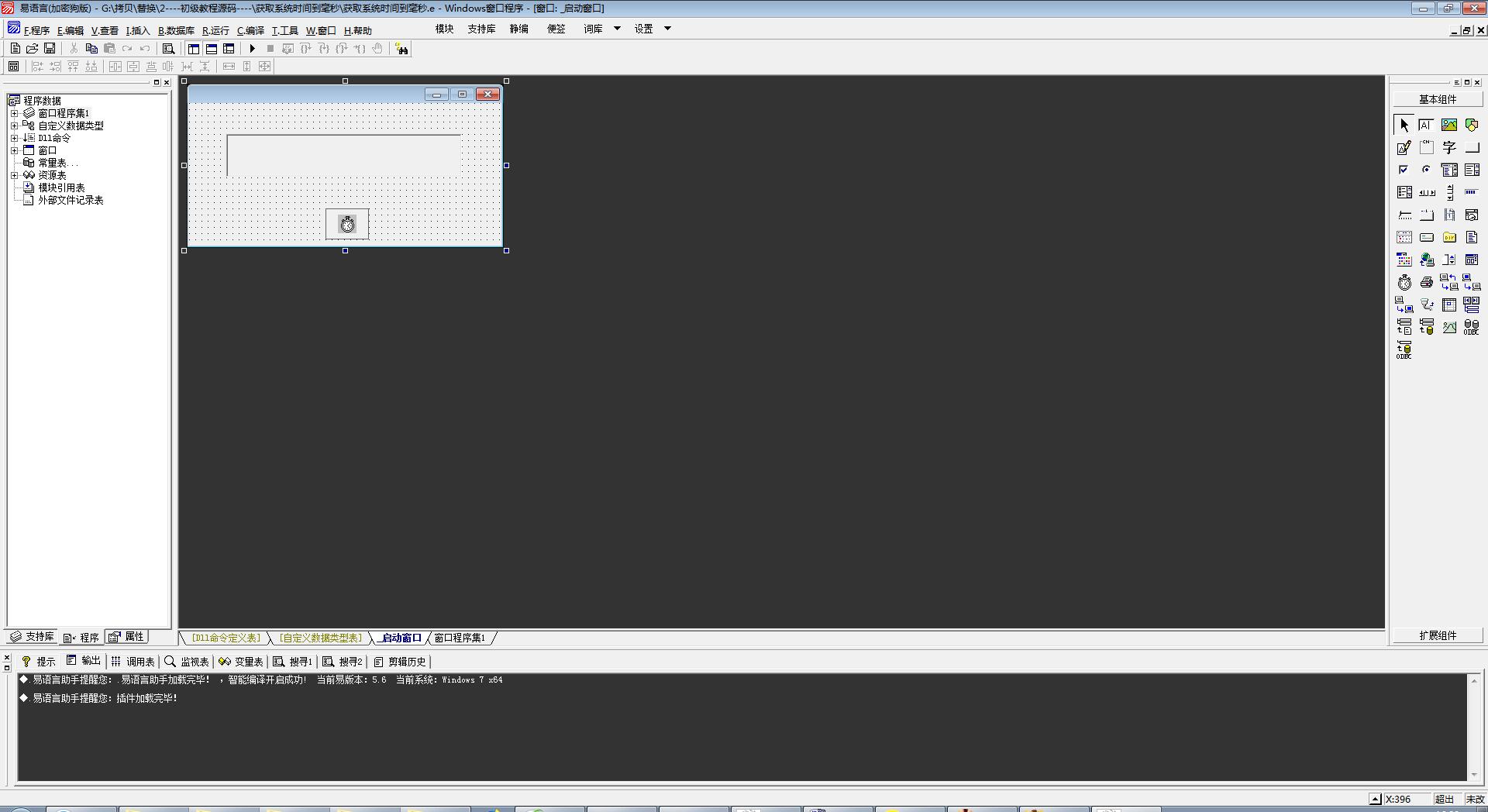Toggle the first panel layout toolbar button
Image resolution: width=1488 pixels, height=812 pixels.
click(x=194, y=49)
